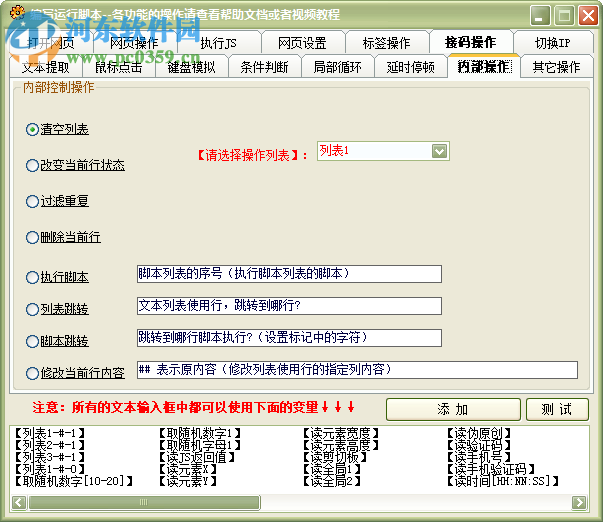Click the 测试 button

[x=557, y=409]
